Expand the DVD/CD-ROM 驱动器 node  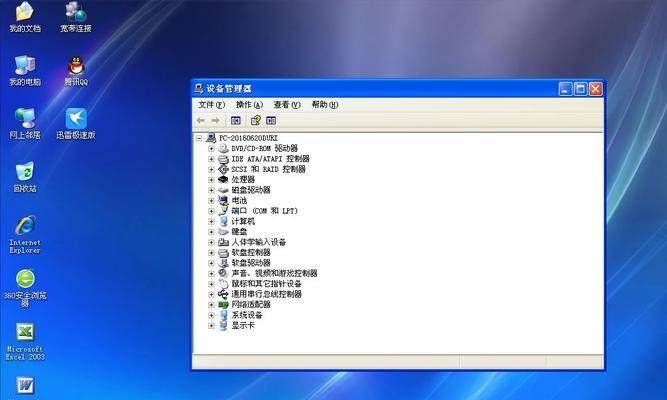click(211, 148)
